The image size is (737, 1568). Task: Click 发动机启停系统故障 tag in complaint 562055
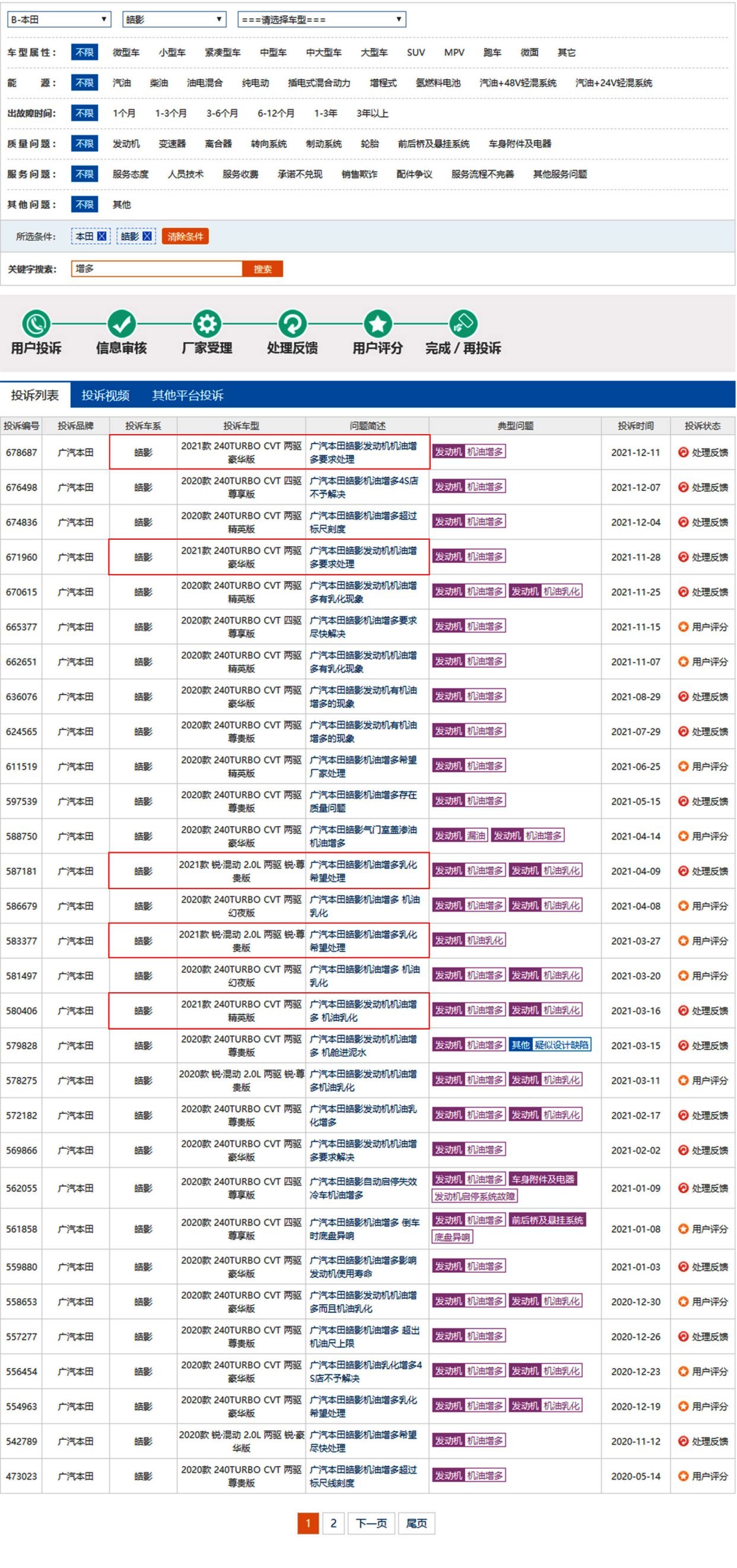pos(475,1196)
